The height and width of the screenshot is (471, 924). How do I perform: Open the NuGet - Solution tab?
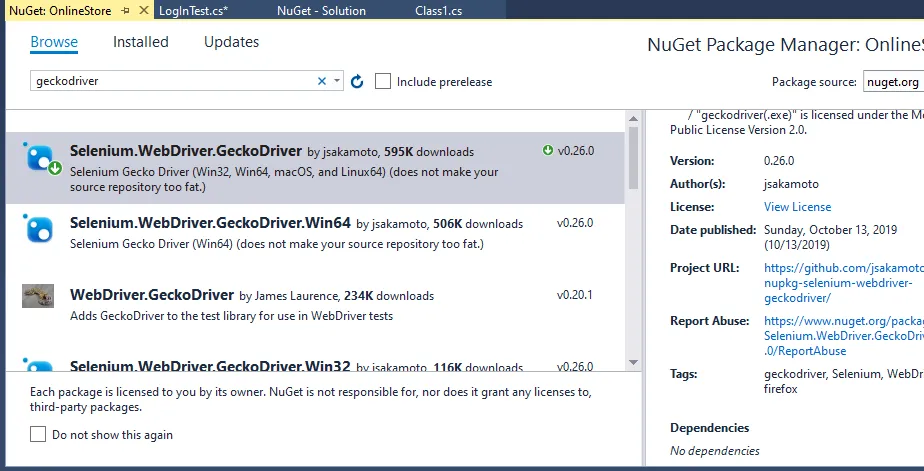tap(321, 11)
